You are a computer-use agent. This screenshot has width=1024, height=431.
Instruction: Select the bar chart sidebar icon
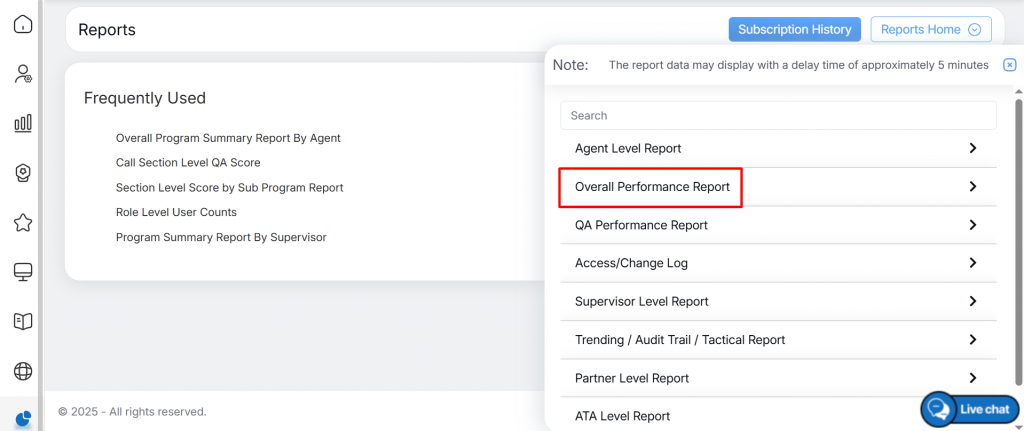tap(22, 123)
